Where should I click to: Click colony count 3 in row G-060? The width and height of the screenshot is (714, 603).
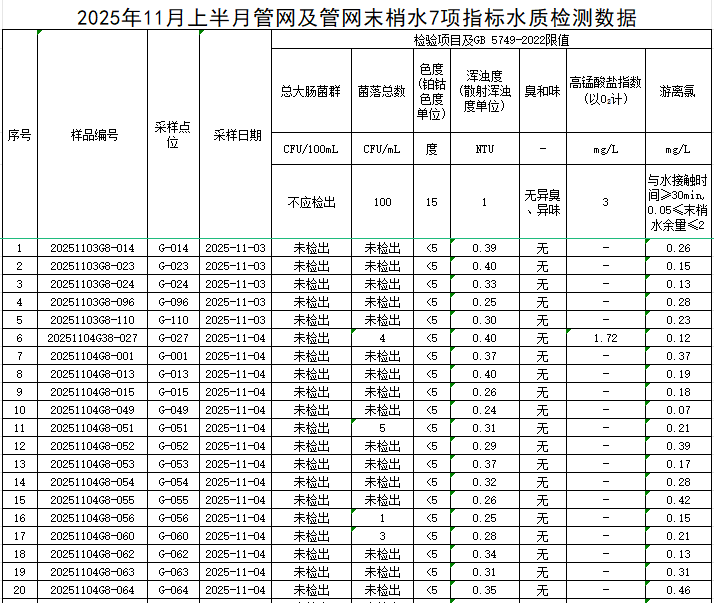pyautogui.click(x=382, y=536)
